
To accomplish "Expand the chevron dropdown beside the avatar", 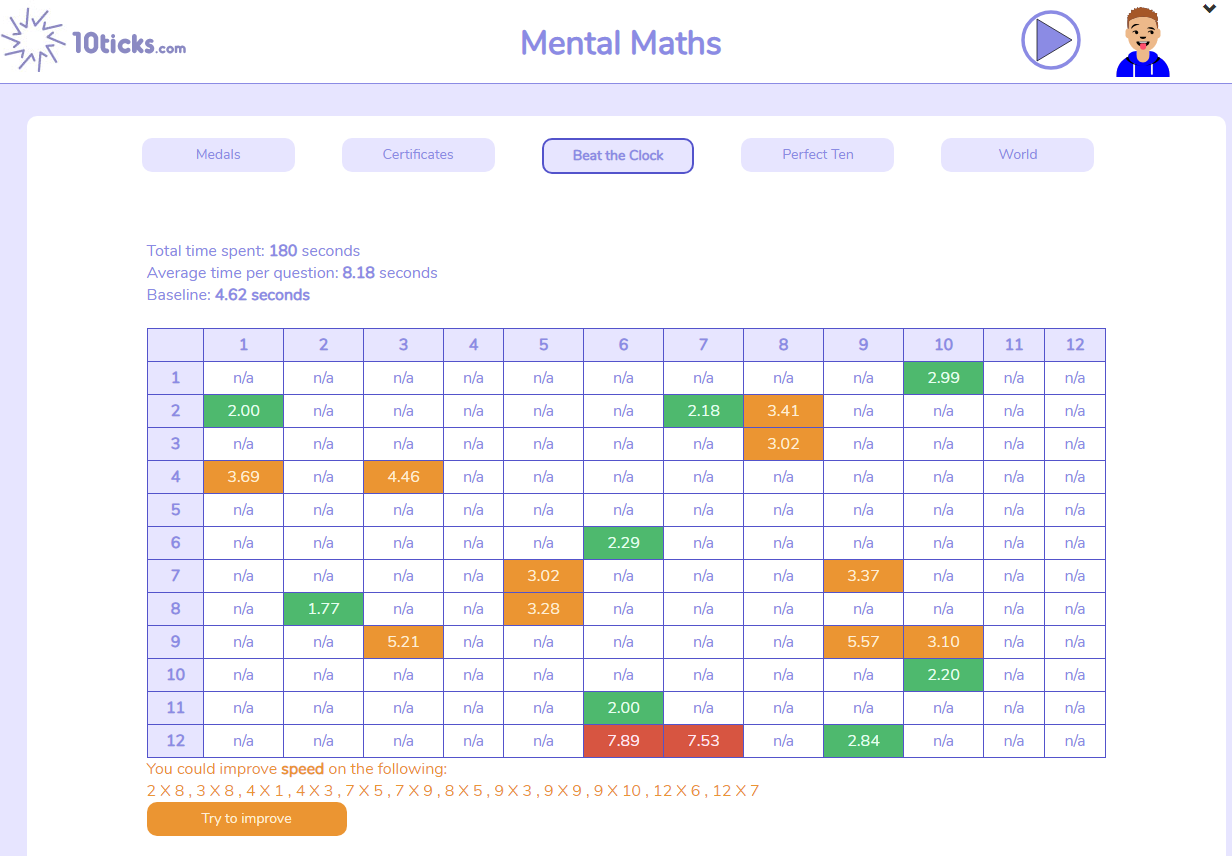I will point(1208,9).
